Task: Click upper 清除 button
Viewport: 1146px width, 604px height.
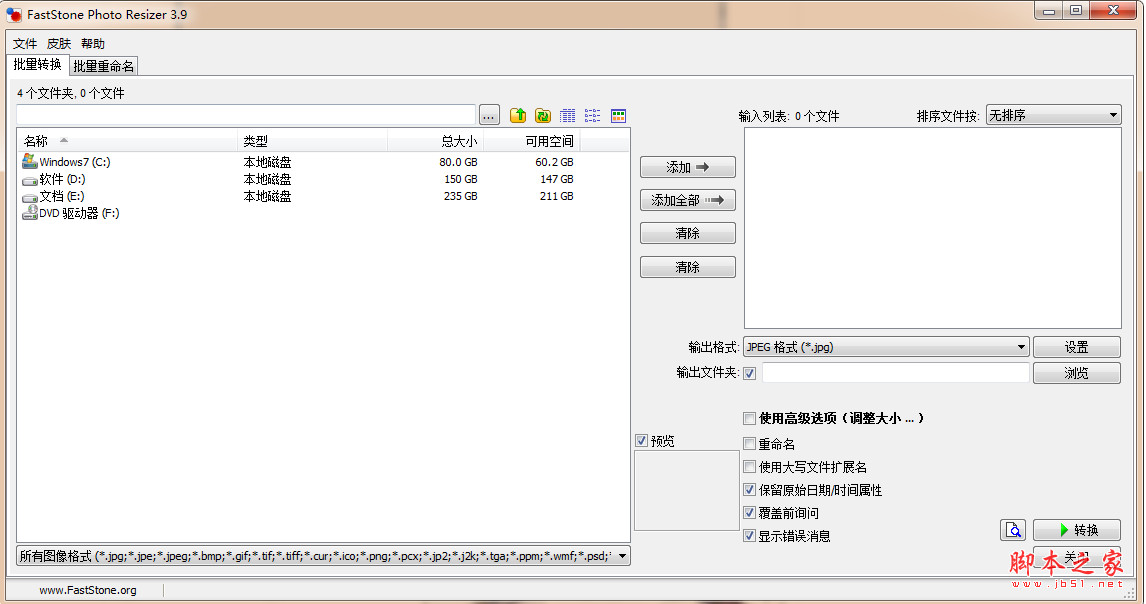Action: (688, 233)
